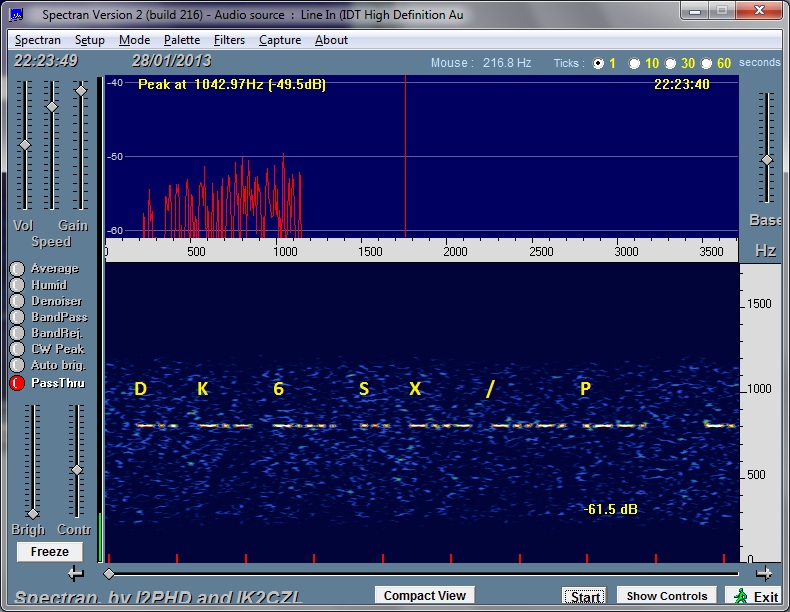
Task: Click the Speed slider handle
Action: (x=52, y=107)
